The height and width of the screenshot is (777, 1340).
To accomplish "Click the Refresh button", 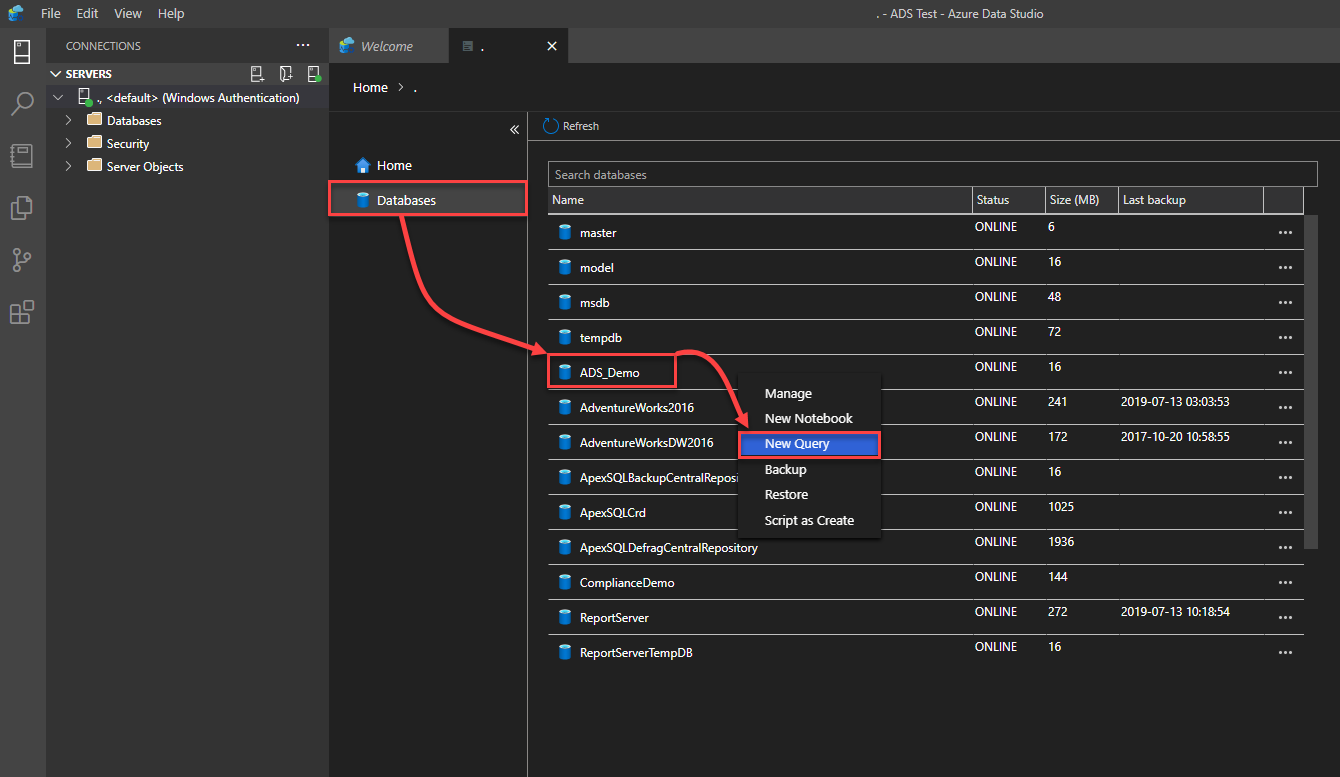I will (x=571, y=126).
